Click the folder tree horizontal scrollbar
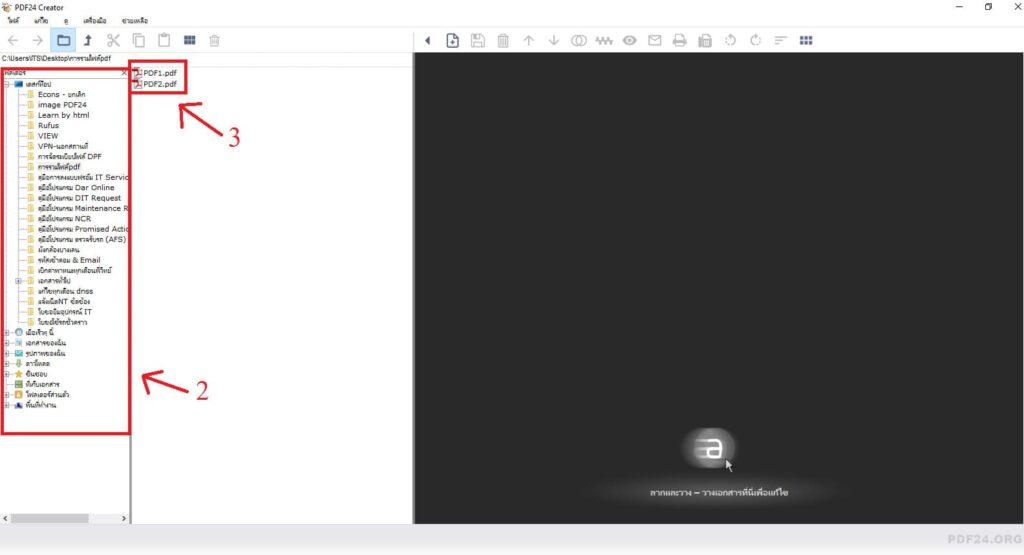The image size is (1024, 555). (x=65, y=519)
